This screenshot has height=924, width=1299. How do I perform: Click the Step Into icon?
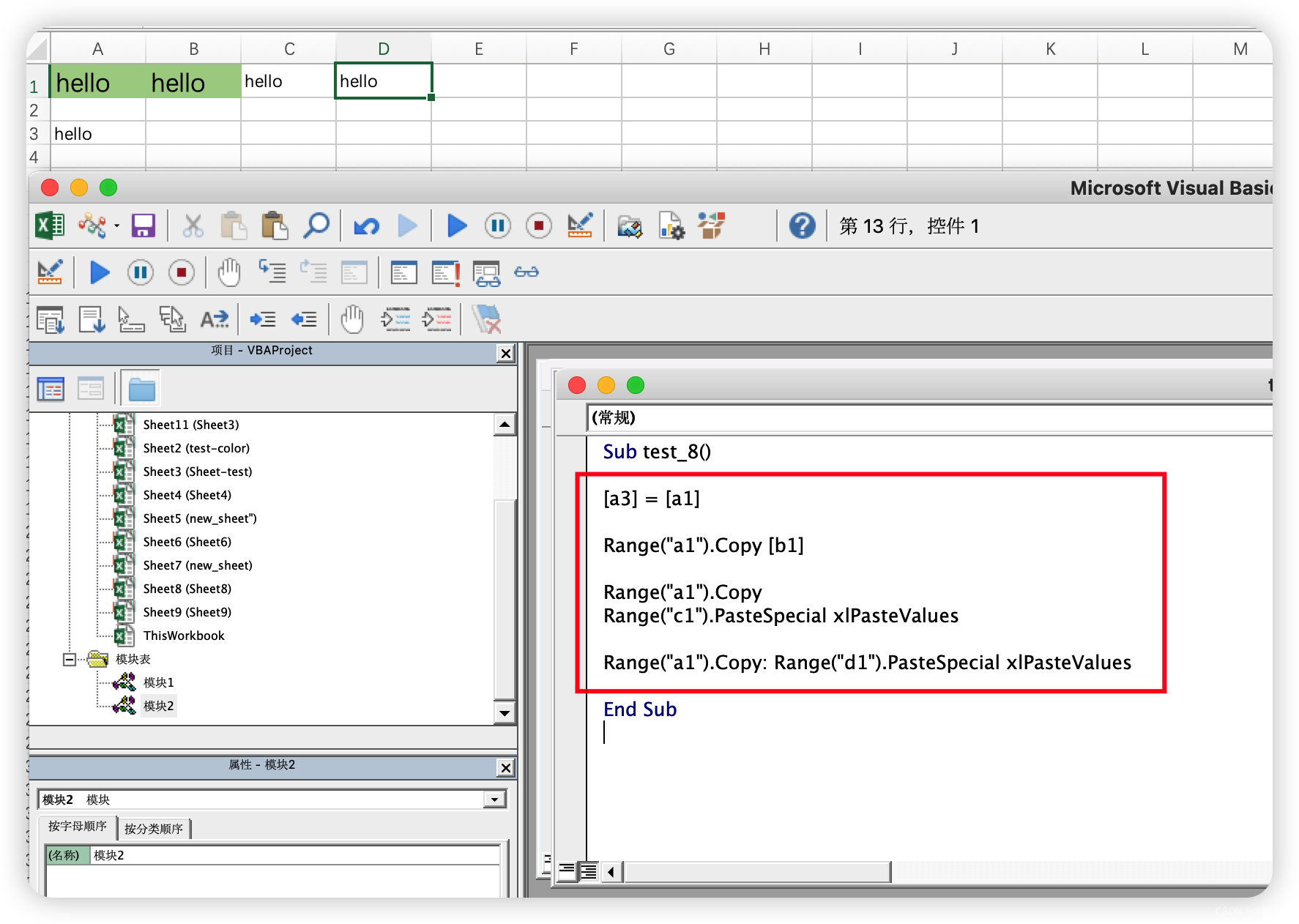[x=272, y=272]
